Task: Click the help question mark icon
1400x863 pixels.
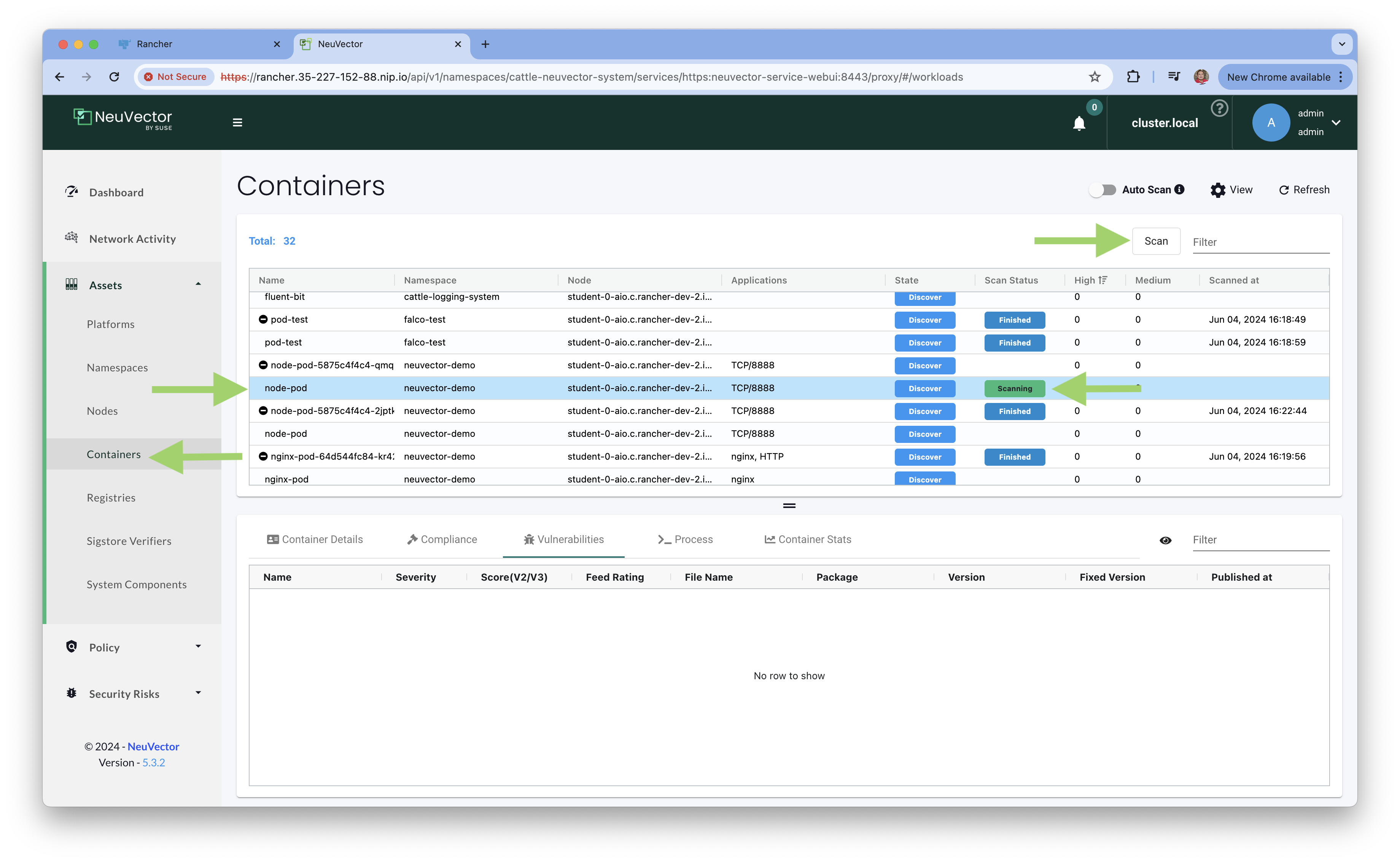Action: [1219, 108]
